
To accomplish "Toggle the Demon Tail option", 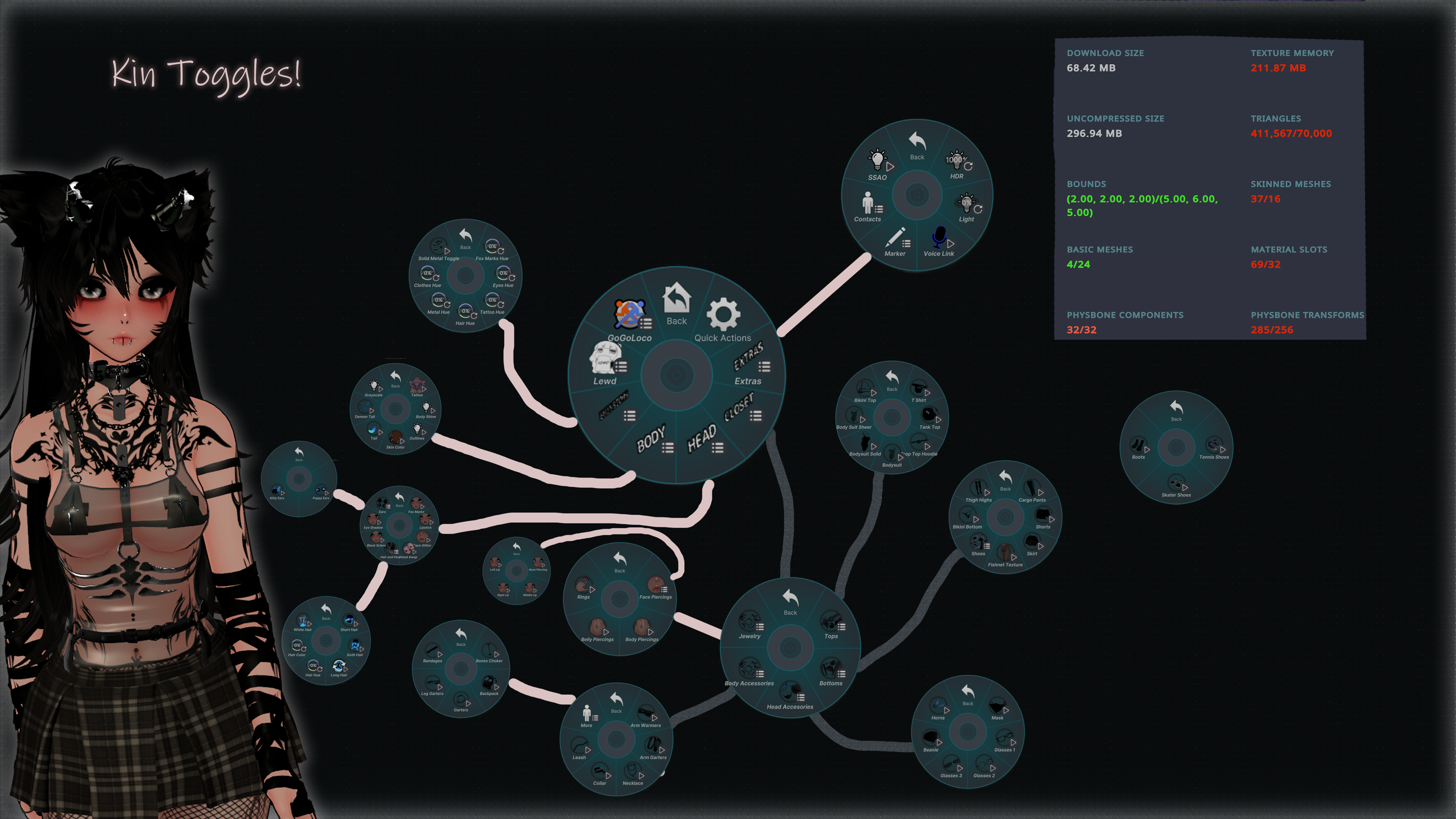I will [x=364, y=408].
